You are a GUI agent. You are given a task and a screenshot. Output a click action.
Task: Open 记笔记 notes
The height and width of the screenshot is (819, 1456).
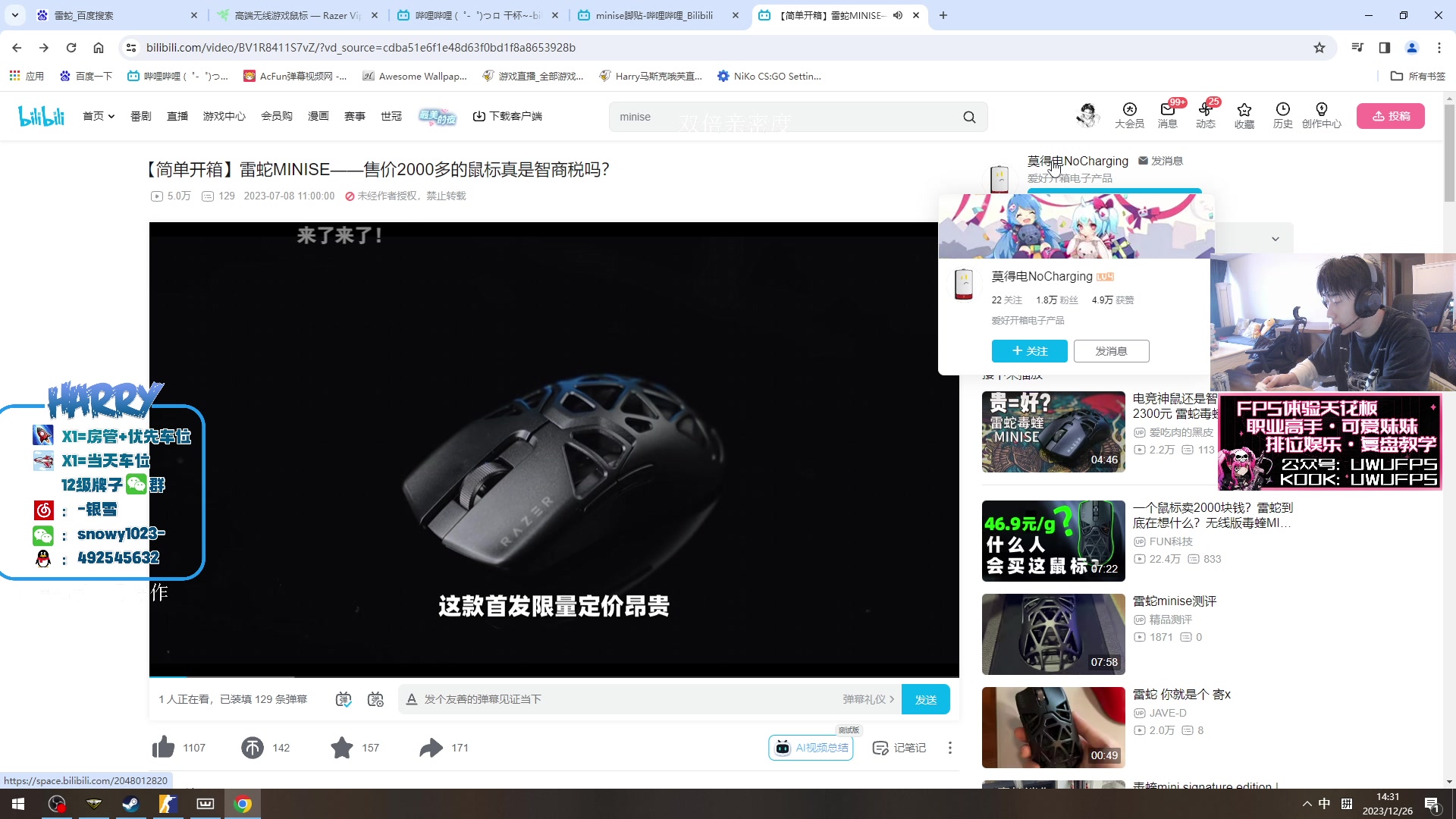(899, 748)
